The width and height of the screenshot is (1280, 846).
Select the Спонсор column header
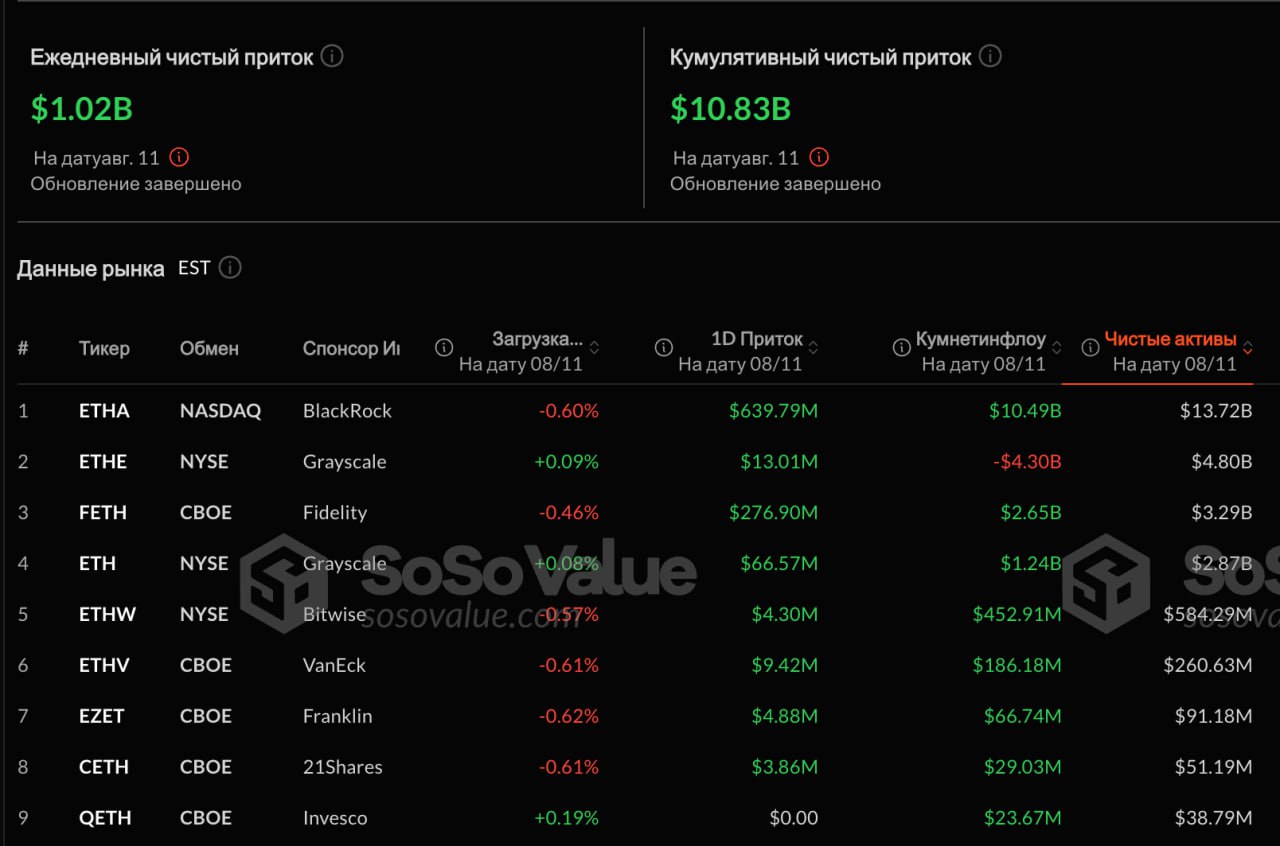[x=351, y=348]
